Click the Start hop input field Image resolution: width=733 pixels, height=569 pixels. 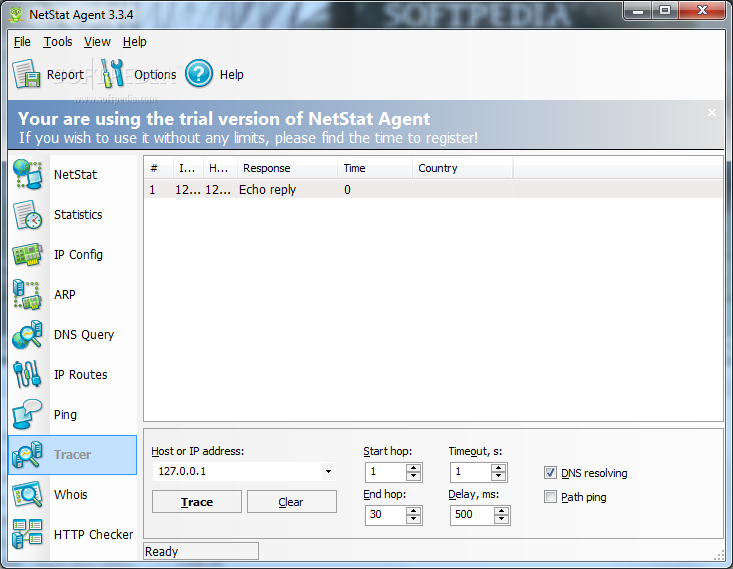click(x=386, y=472)
